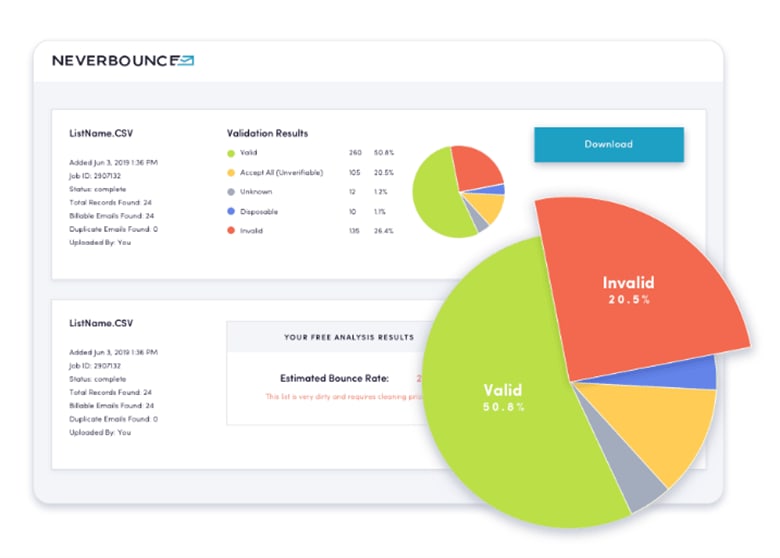Click the red Invalid legend dot
This screenshot has height=558, width=780.
(x=231, y=231)
